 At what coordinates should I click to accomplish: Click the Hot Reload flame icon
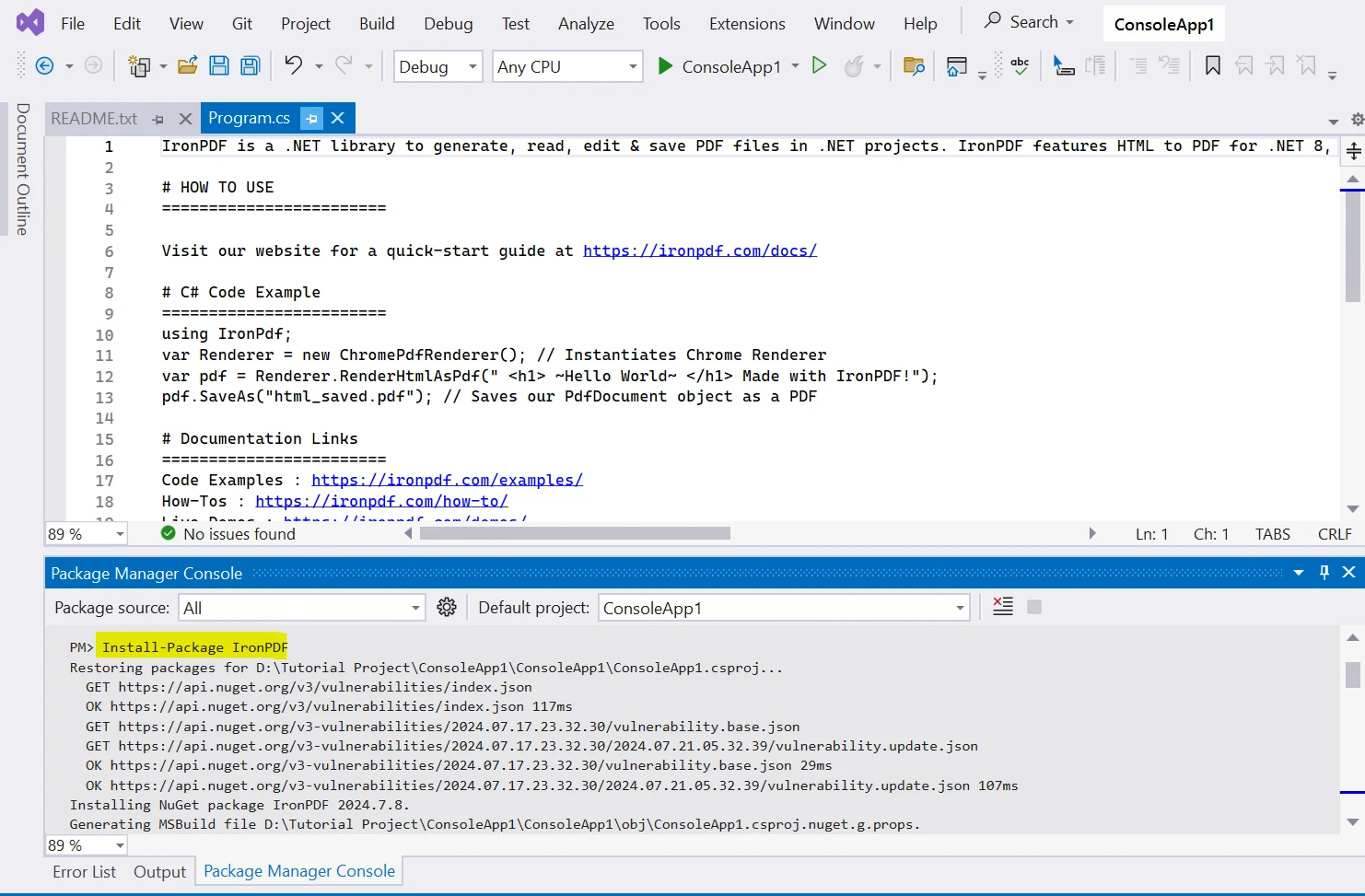[x=854, y=65]
